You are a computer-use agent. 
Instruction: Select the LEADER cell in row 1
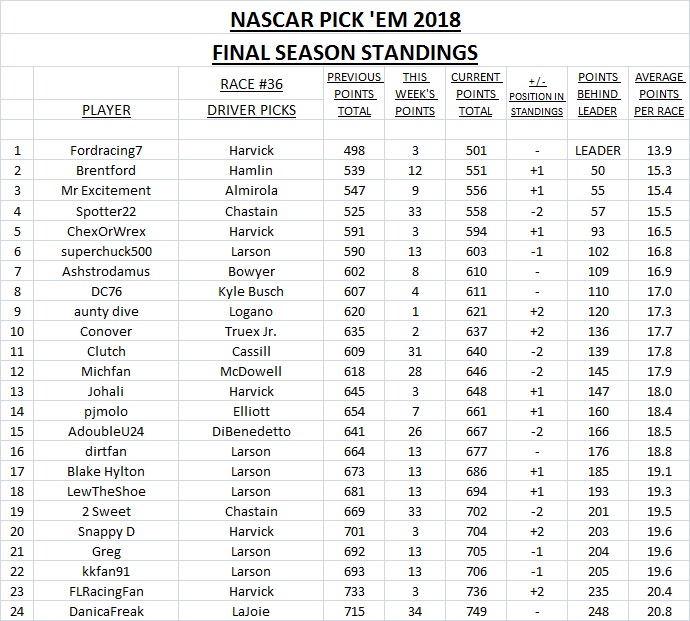pyautogui.click(x=598, y=150)
